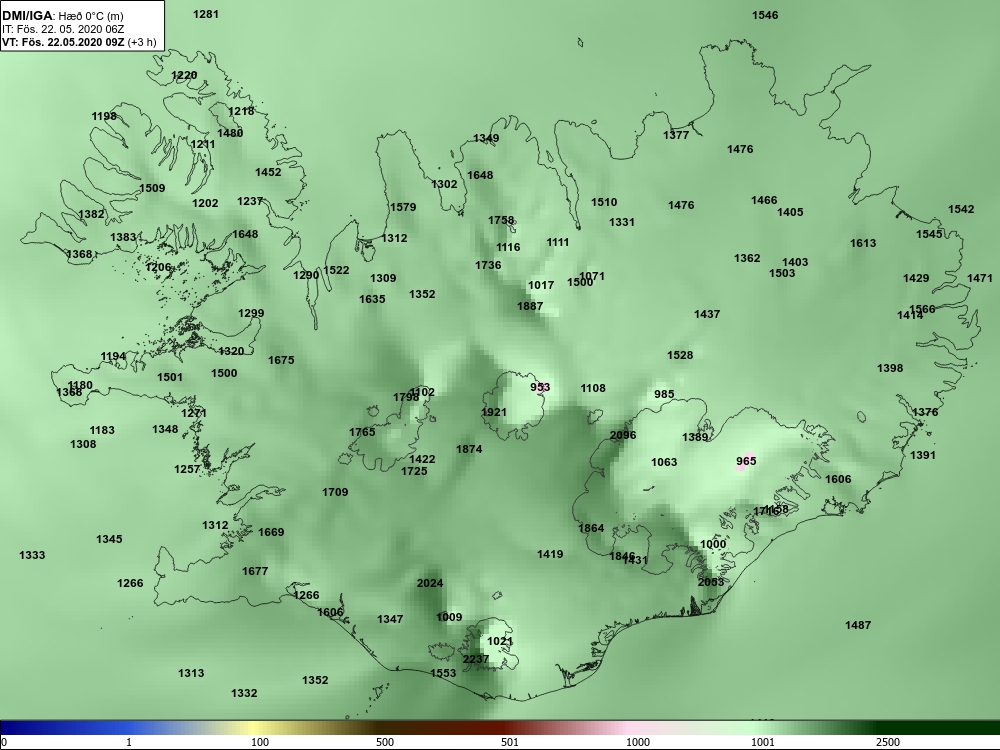The width and height of the screenshot is (1000, 750).
Task: Click the initial time line 'IT: Fös. 22. 05. 2020 06Z'
Action: [62, 29]
